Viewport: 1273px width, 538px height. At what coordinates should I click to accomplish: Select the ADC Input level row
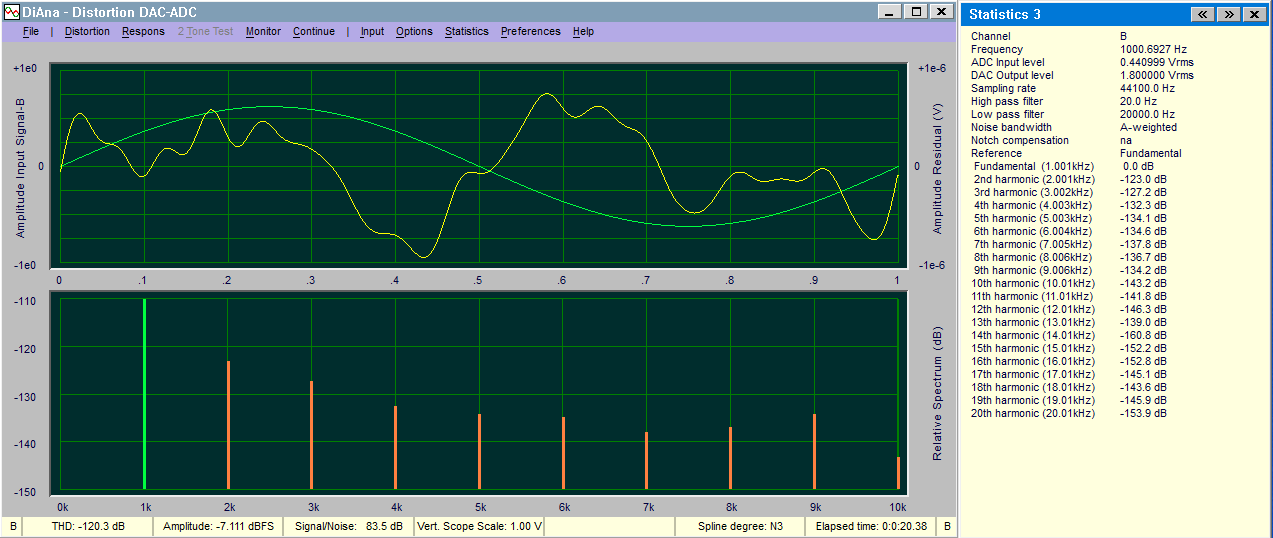(1085, 62)
